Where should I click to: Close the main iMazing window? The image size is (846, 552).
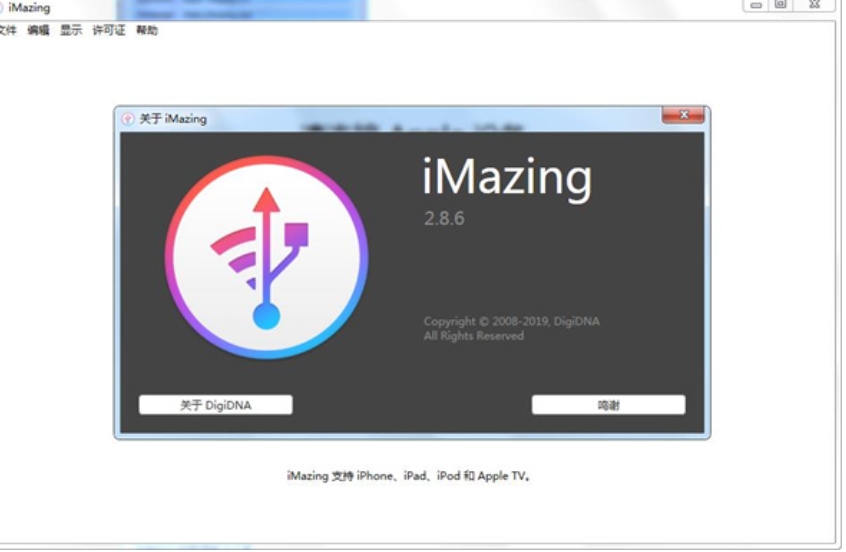(x=815, y=5)
